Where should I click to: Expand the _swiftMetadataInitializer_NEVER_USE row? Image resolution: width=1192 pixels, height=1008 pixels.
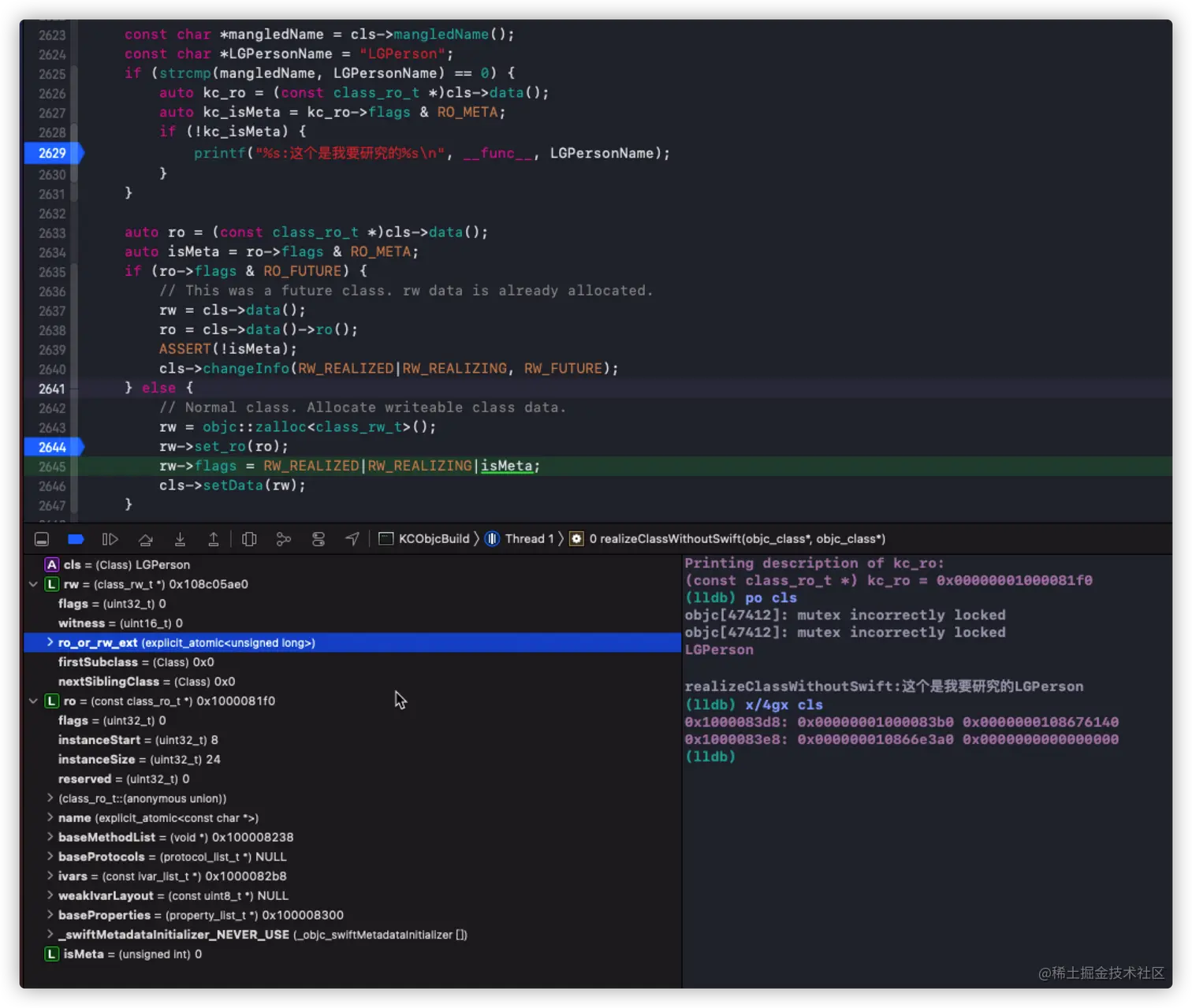coord(50,935)
